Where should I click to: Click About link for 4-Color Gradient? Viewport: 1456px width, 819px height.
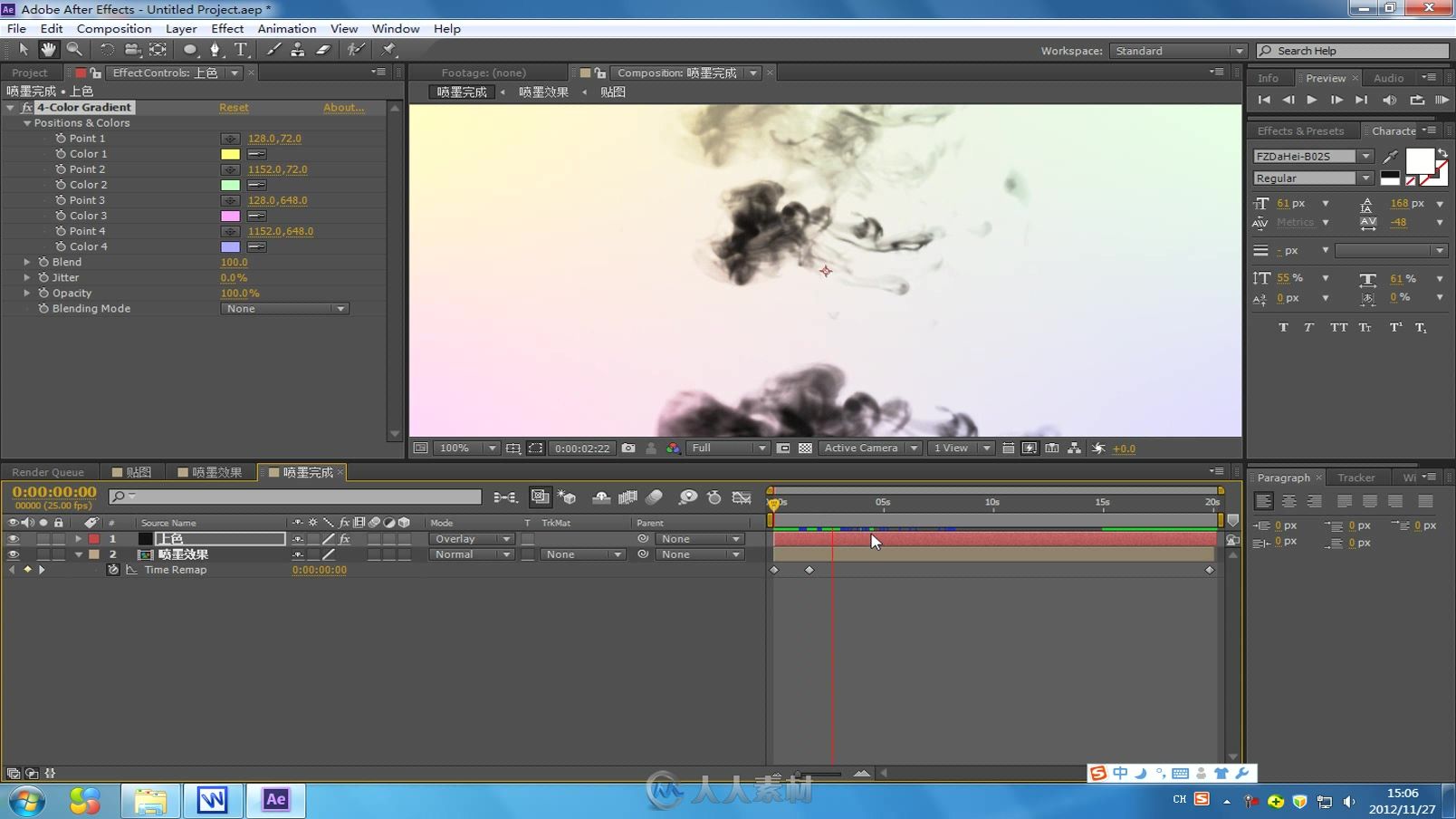pos(344,107)
